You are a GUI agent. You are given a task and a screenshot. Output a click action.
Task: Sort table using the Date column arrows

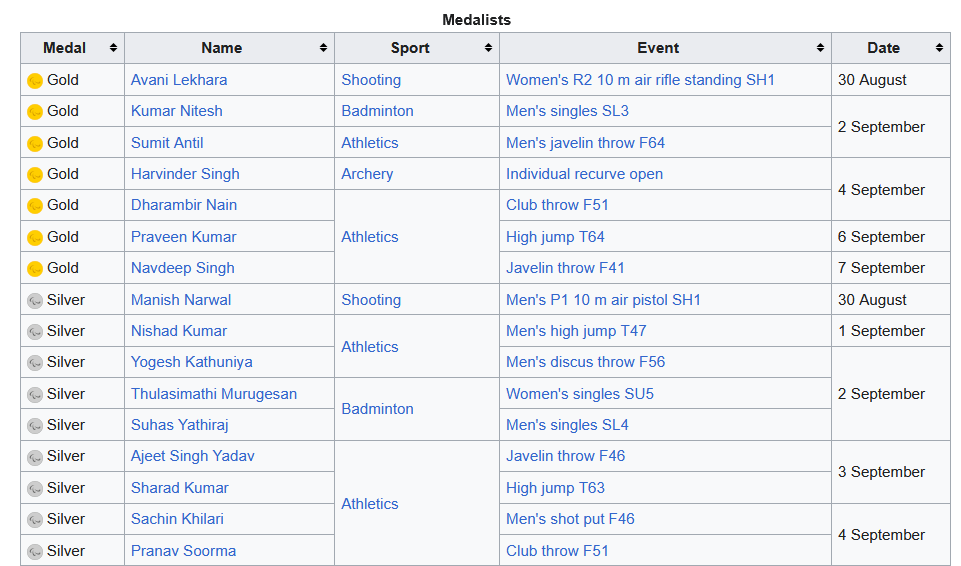coord(940,48)
